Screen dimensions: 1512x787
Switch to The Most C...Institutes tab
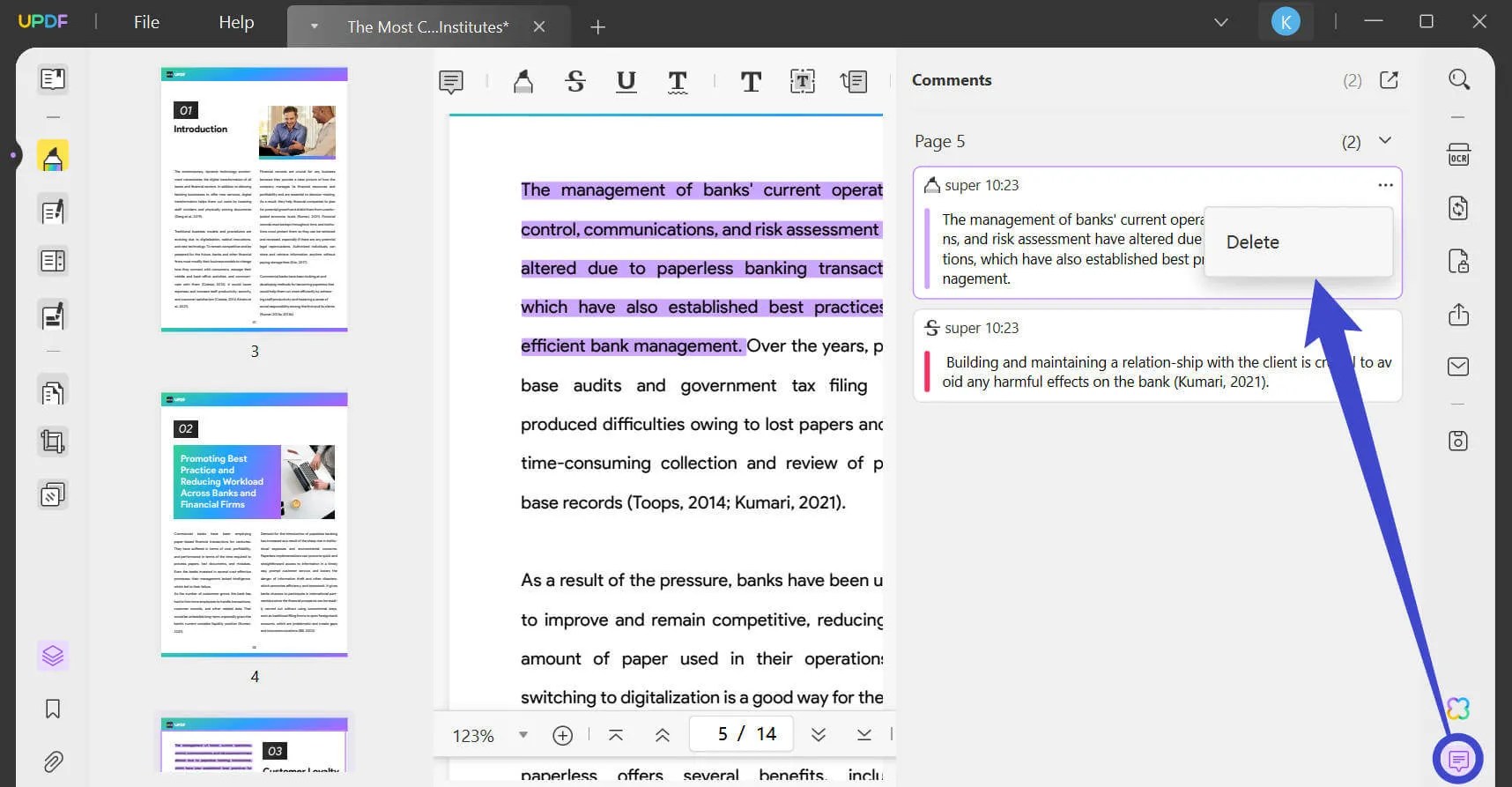tap(428, 27)
